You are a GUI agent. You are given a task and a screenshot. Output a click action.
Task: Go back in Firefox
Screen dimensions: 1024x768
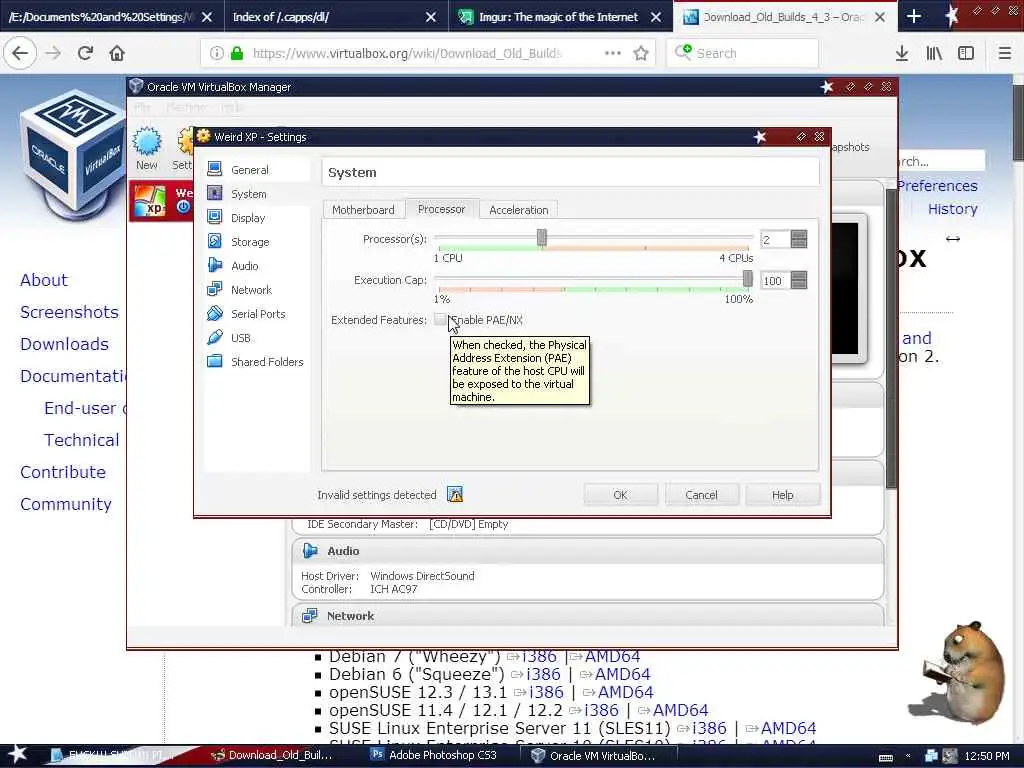point(20,53)
